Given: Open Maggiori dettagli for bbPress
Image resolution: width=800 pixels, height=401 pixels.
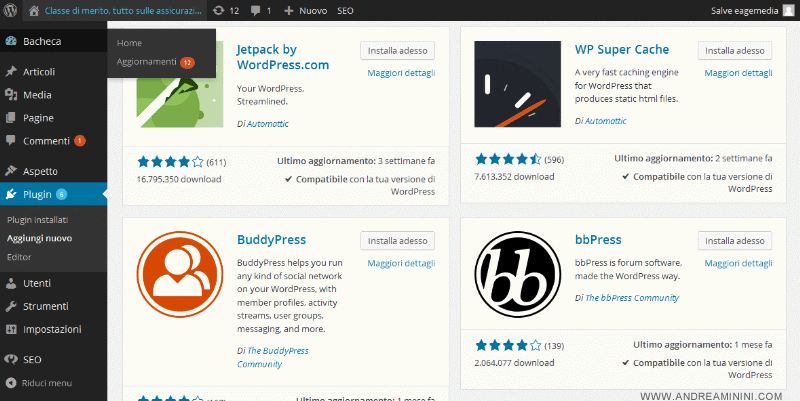Looking at the screenshot, I should pyautogui.click(x=738, y=263).
